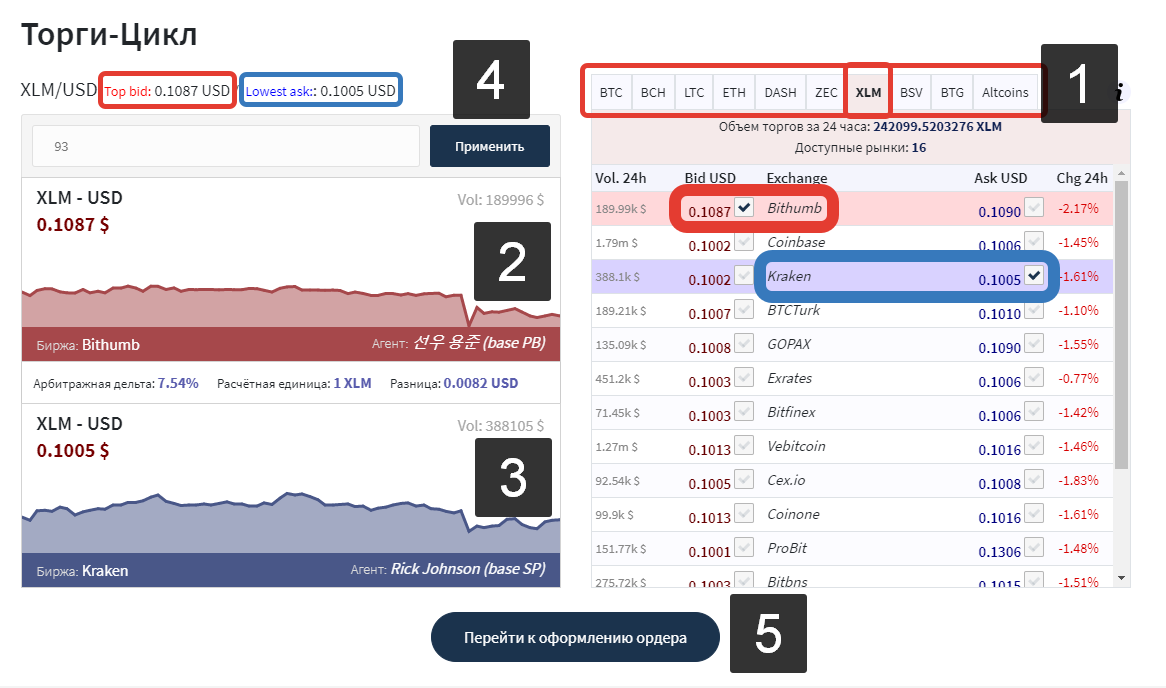Screen dimensions: 1166x688
Task: Click the Ask USD column header
Action: click(1001, 178)
